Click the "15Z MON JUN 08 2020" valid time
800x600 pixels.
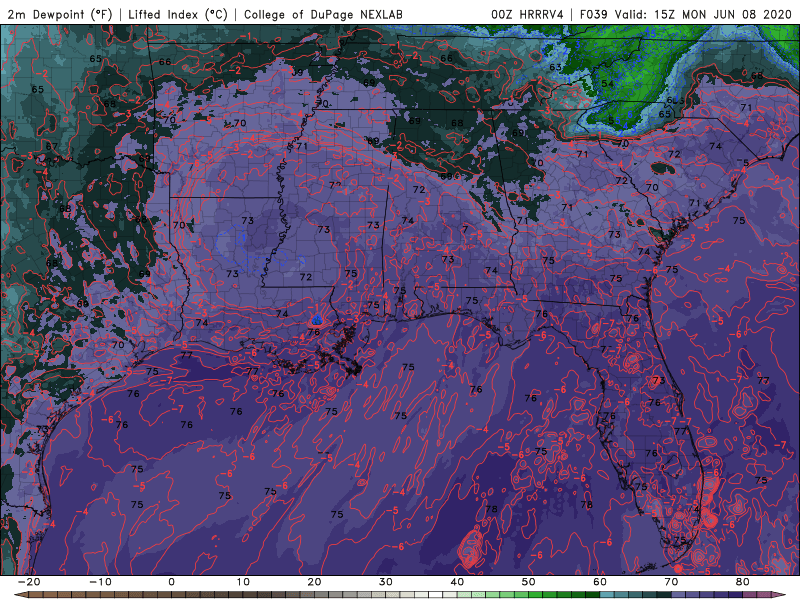[722, 14]
